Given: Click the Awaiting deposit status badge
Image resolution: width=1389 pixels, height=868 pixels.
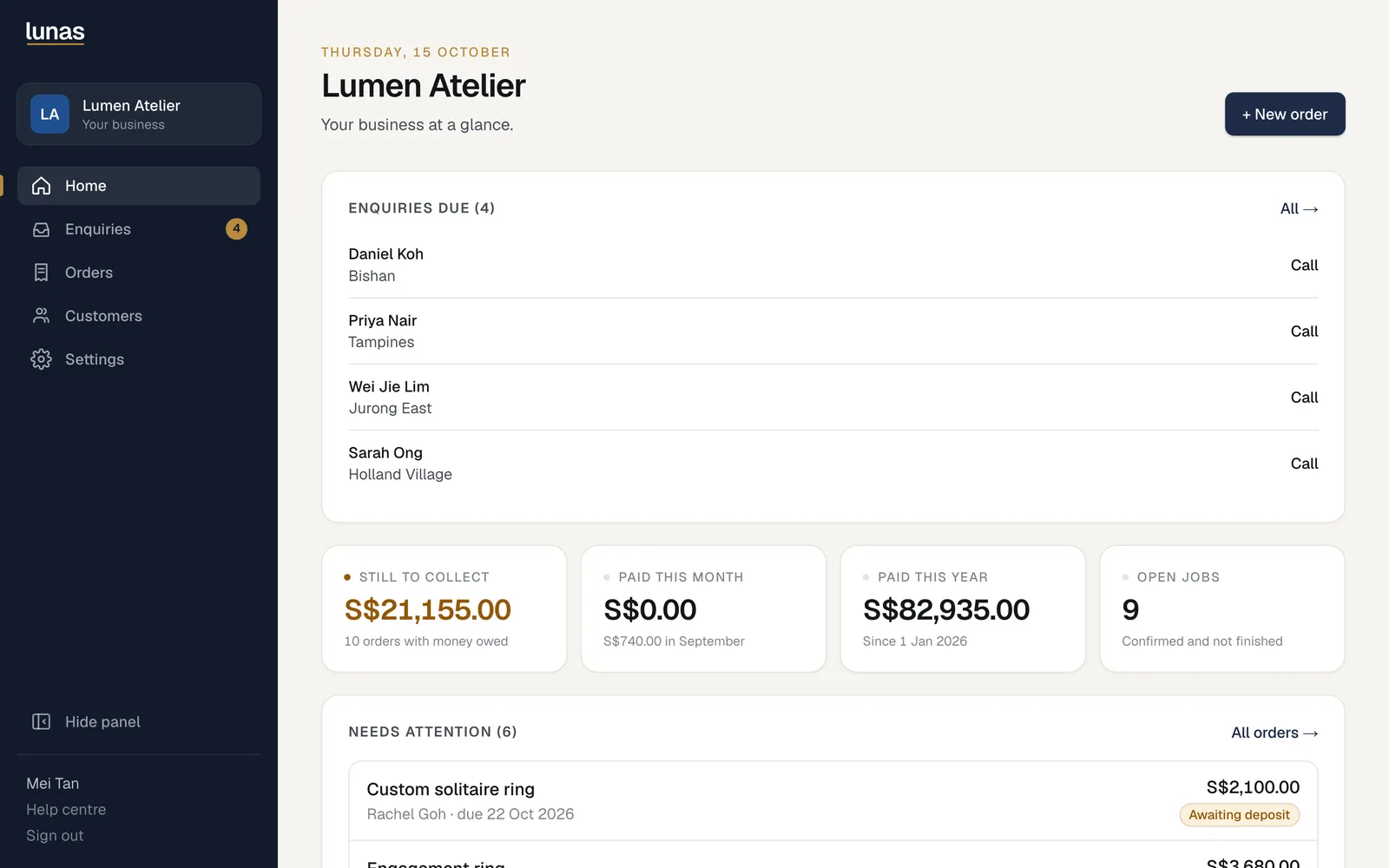Looking at the screenshot, I should click(x=1239, y=815).
